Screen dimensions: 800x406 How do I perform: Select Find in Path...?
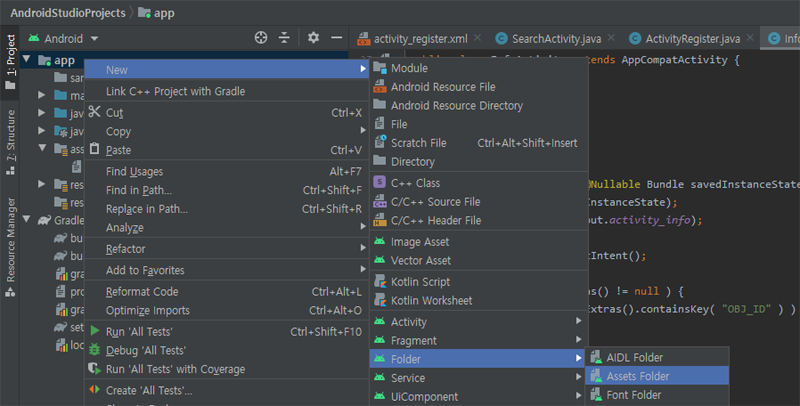pos(227,190)
